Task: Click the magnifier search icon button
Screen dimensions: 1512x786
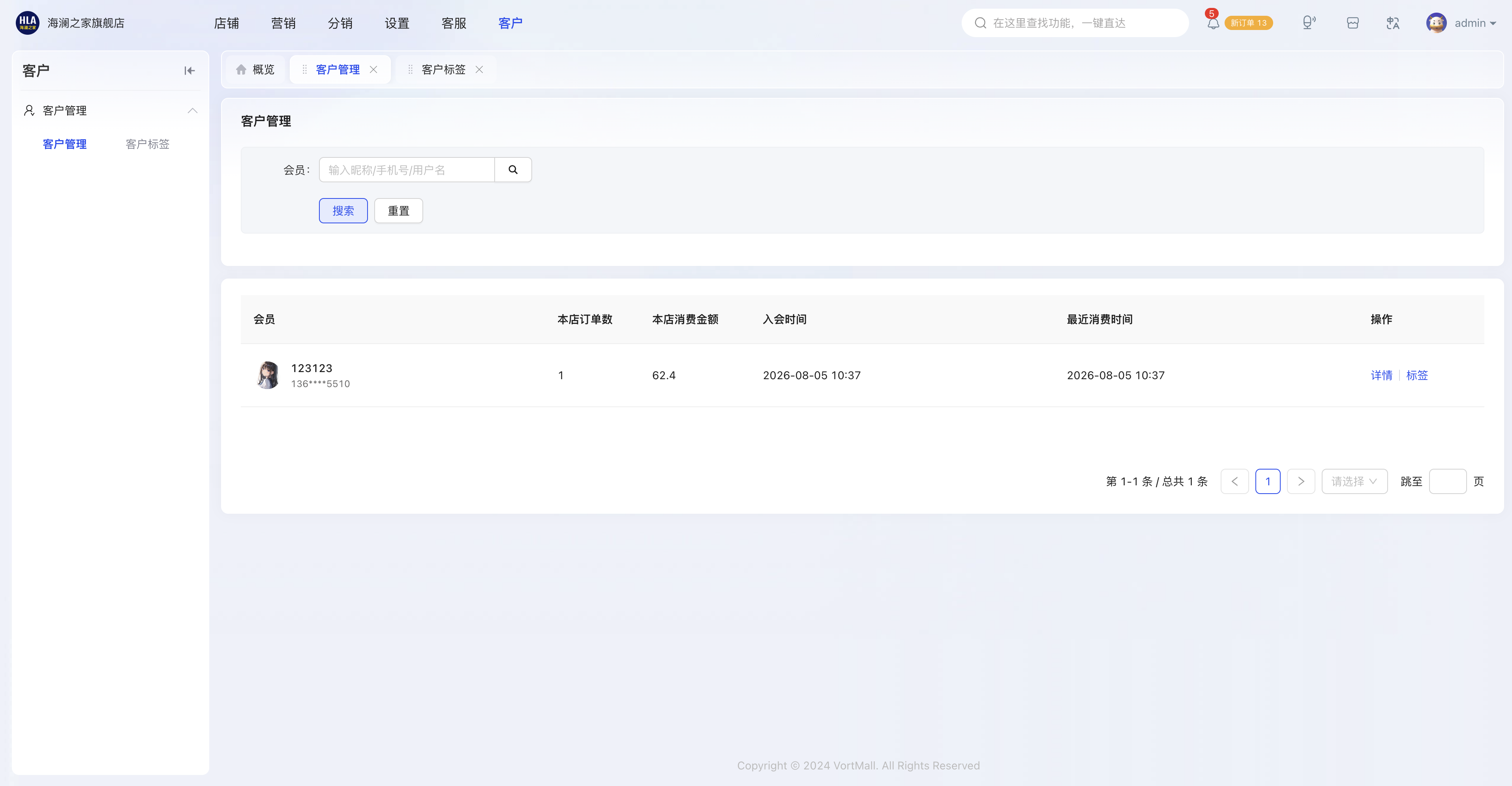Action: [513, 170]
